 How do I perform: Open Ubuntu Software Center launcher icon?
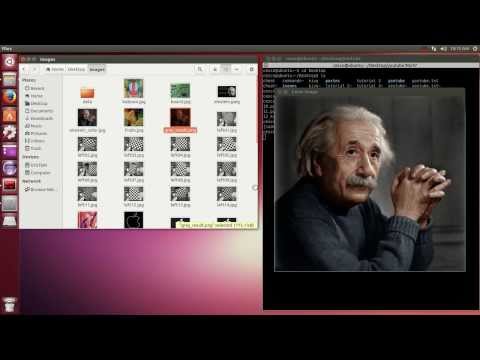coord(9,115)
